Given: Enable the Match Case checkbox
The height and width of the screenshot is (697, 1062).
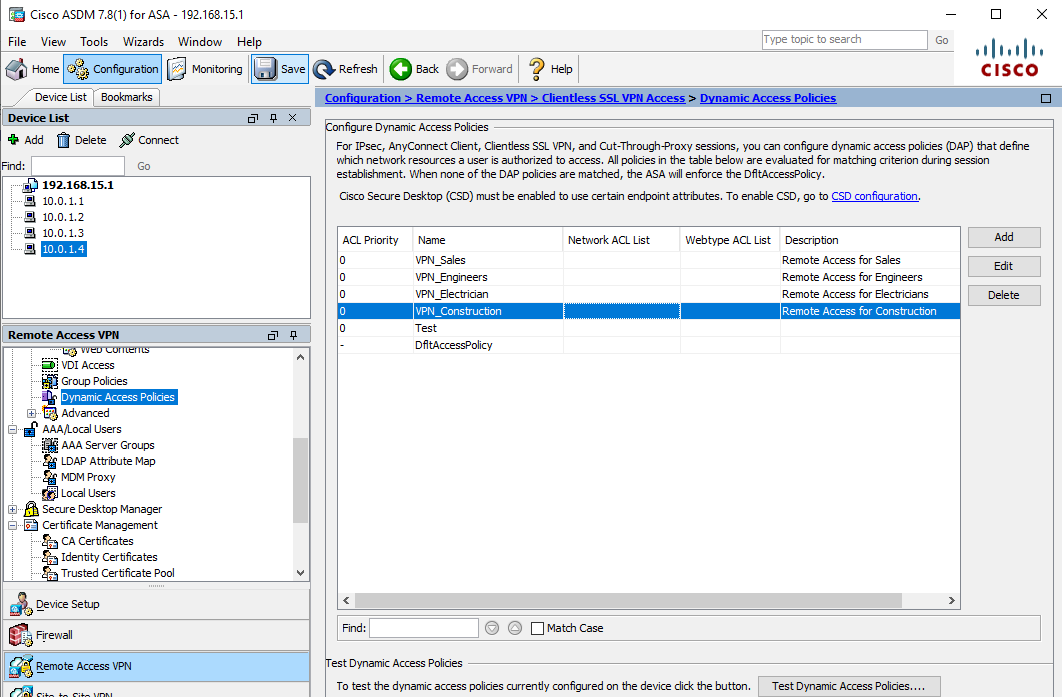Looking at the screenshot, I should click(538, 628).
